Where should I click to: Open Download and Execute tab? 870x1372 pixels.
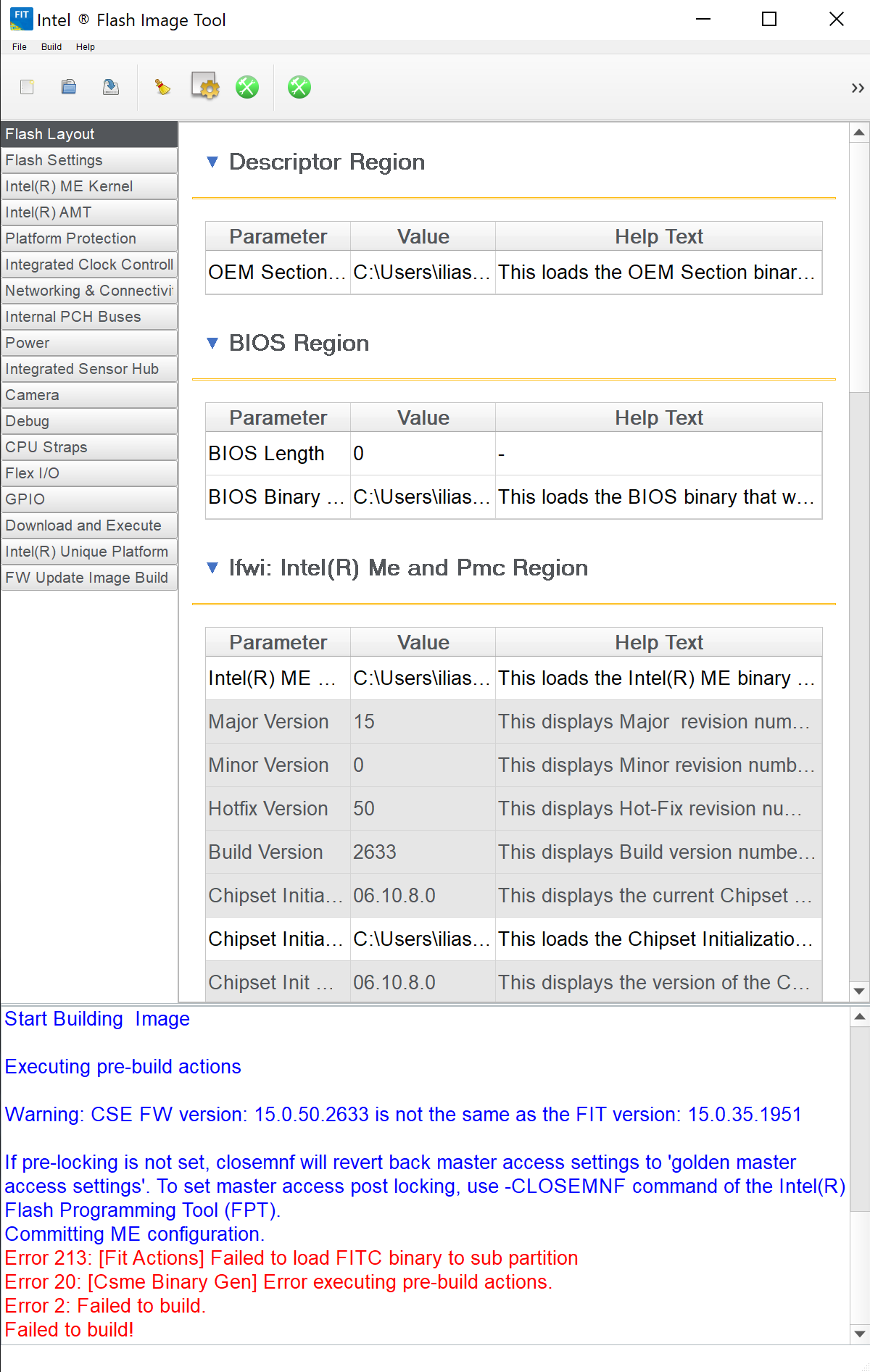point(89,525)
